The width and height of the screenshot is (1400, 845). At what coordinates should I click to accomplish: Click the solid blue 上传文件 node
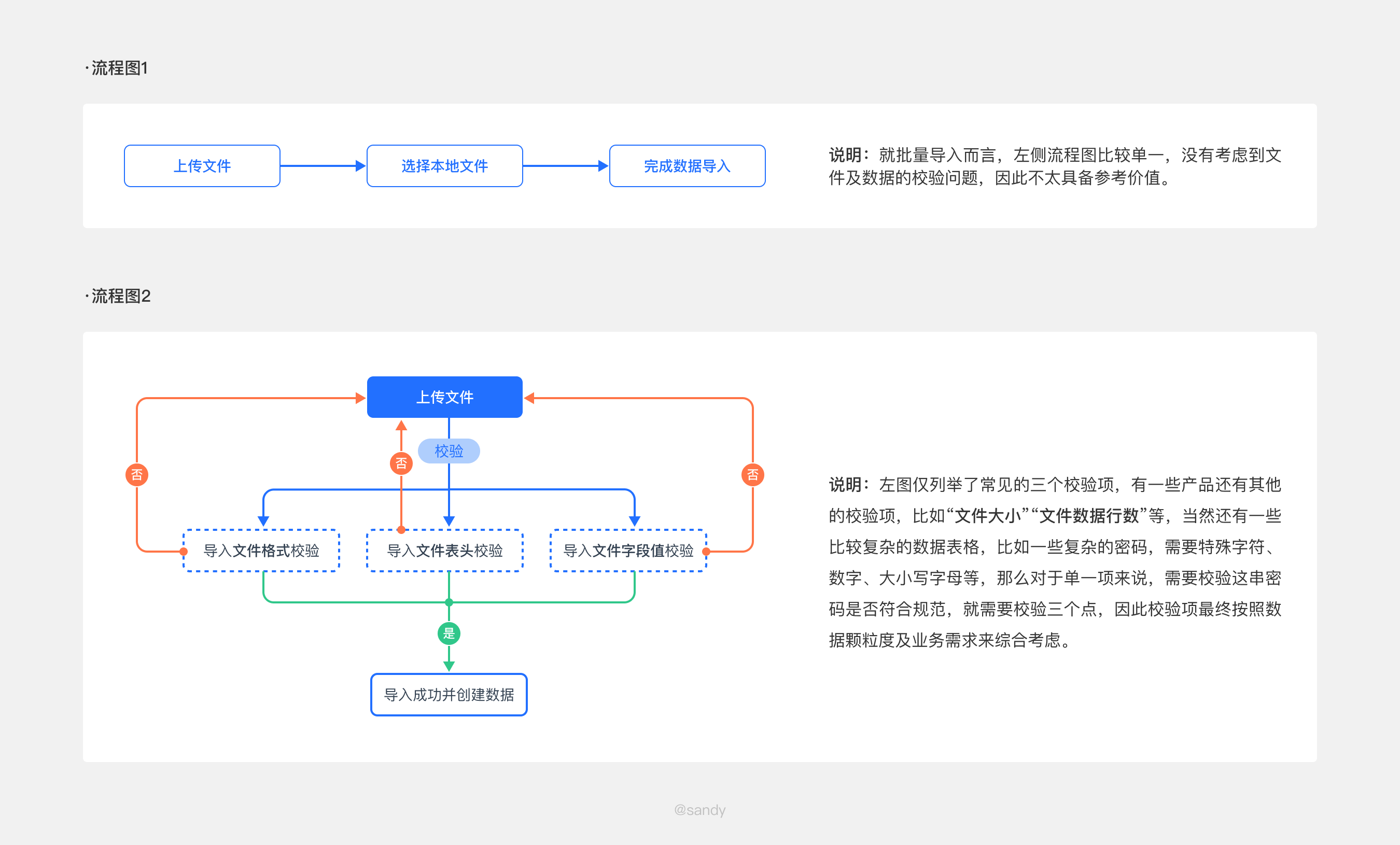pyautogui.click(x=444, y=397)
